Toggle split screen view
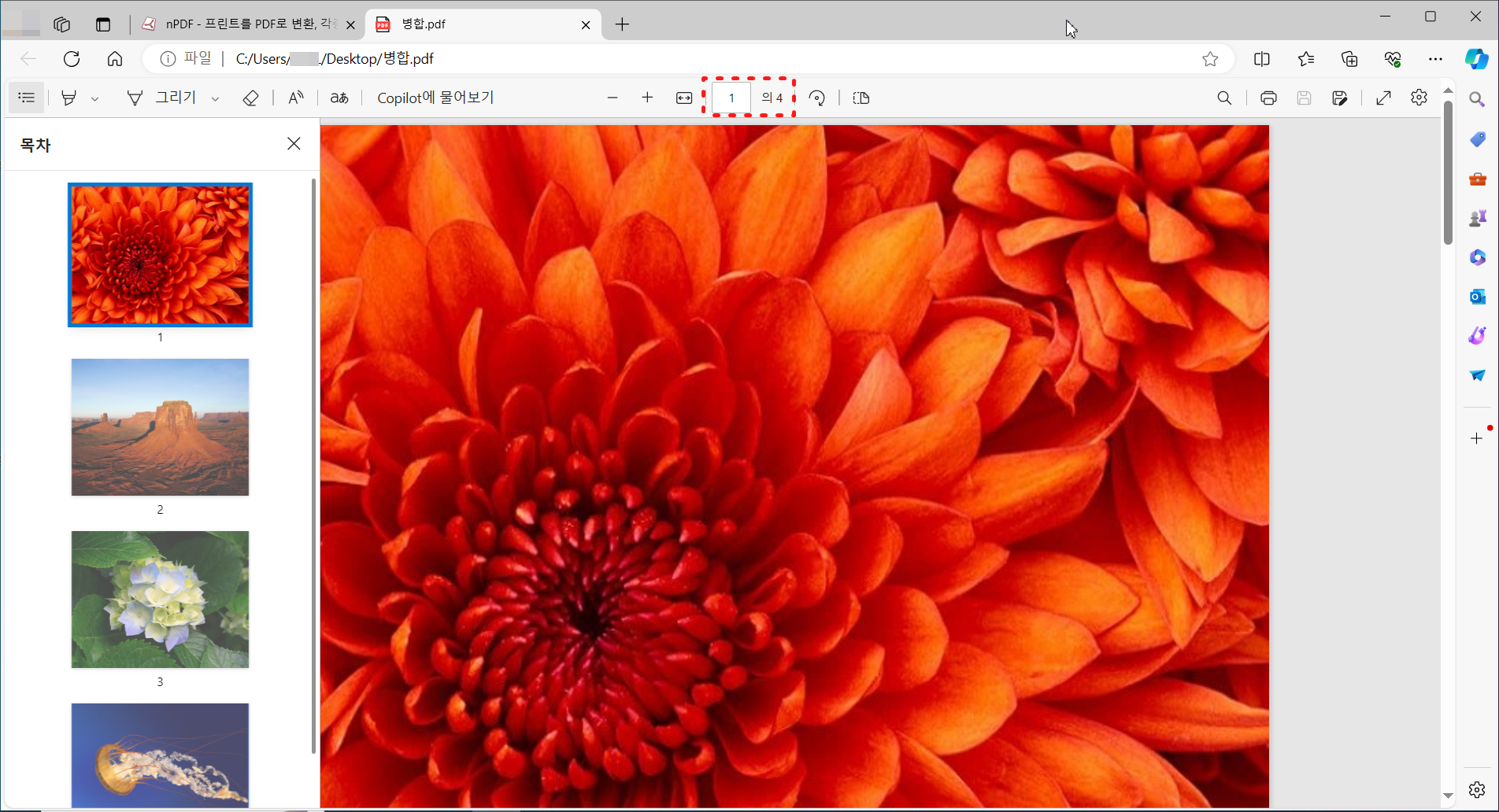1499x812 pixels. [1262, 59]
